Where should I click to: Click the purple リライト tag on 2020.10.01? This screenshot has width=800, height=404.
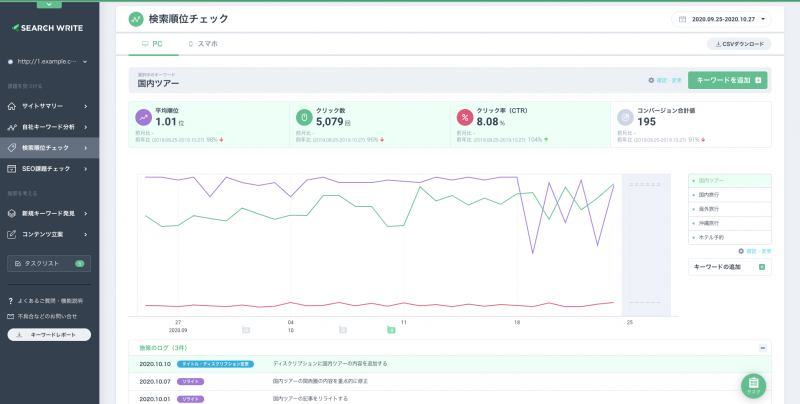[190, 399]
